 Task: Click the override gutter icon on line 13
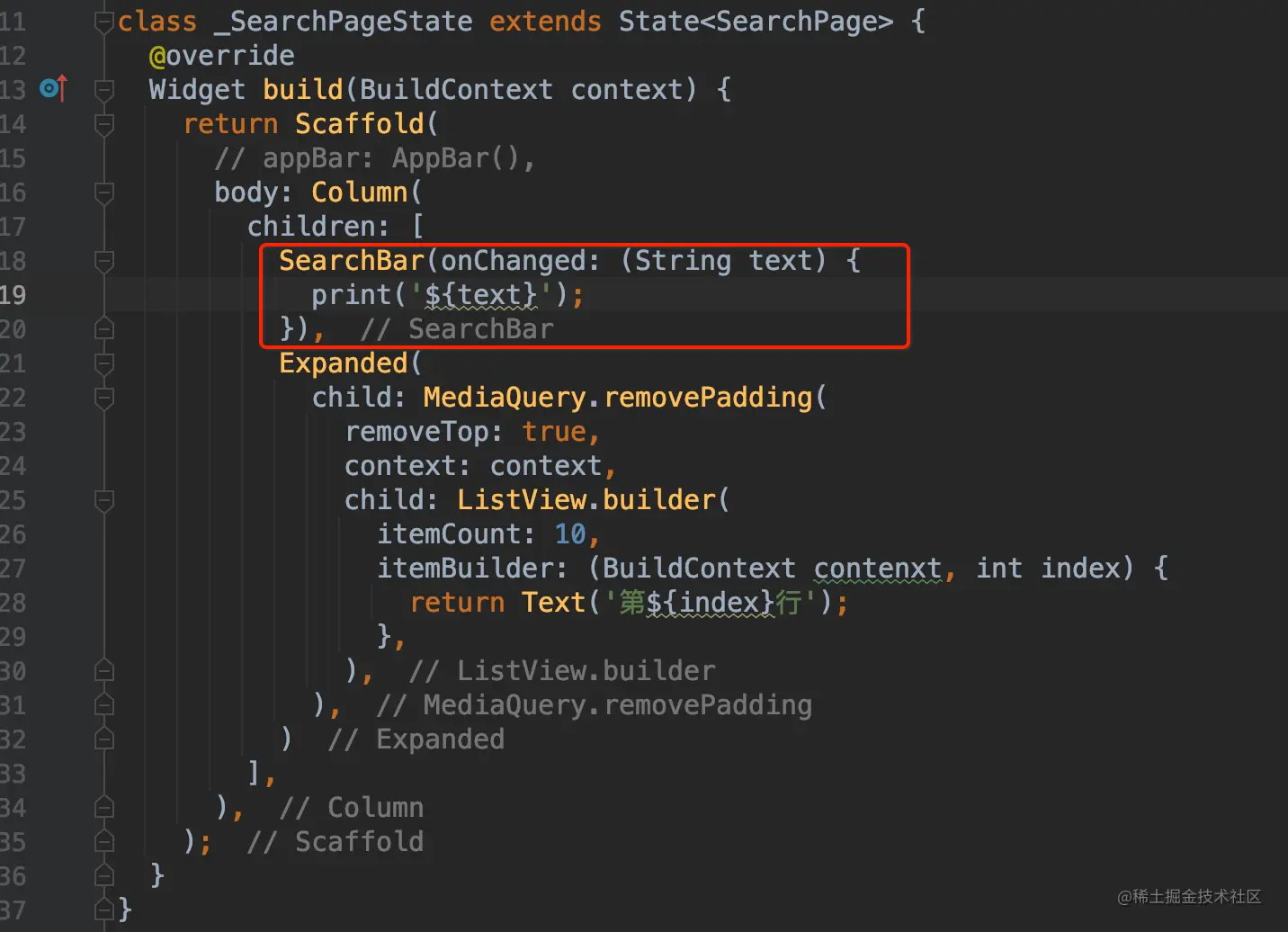pos(53,88)
